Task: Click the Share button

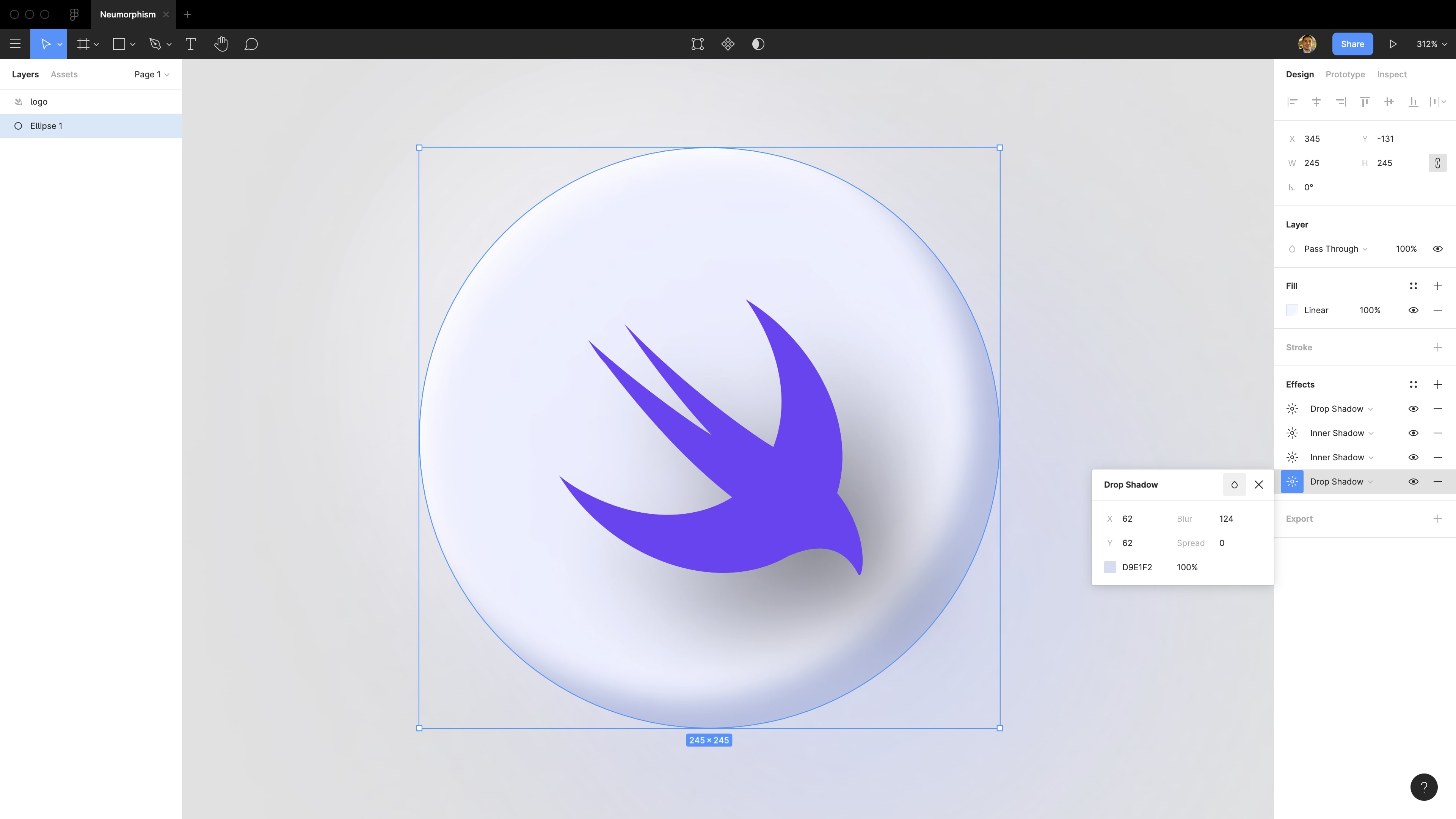Action: pyautogui.click(x=1352, y=44)
